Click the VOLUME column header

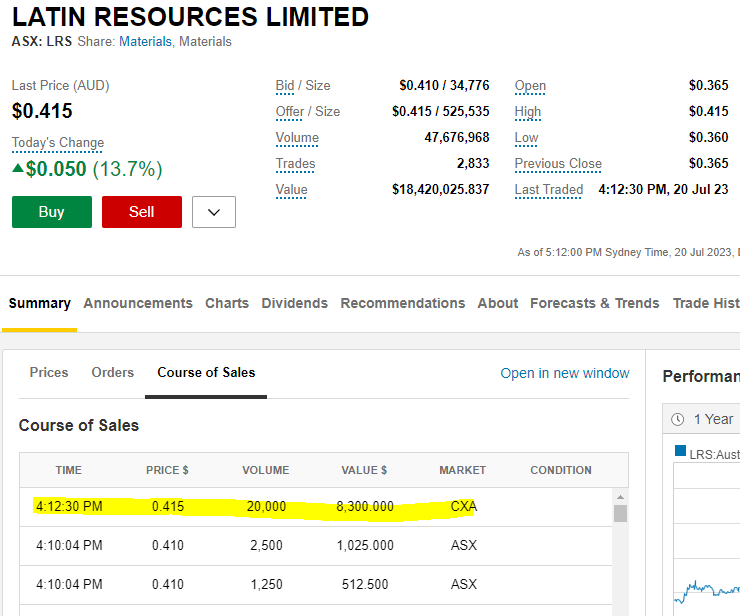266,470
